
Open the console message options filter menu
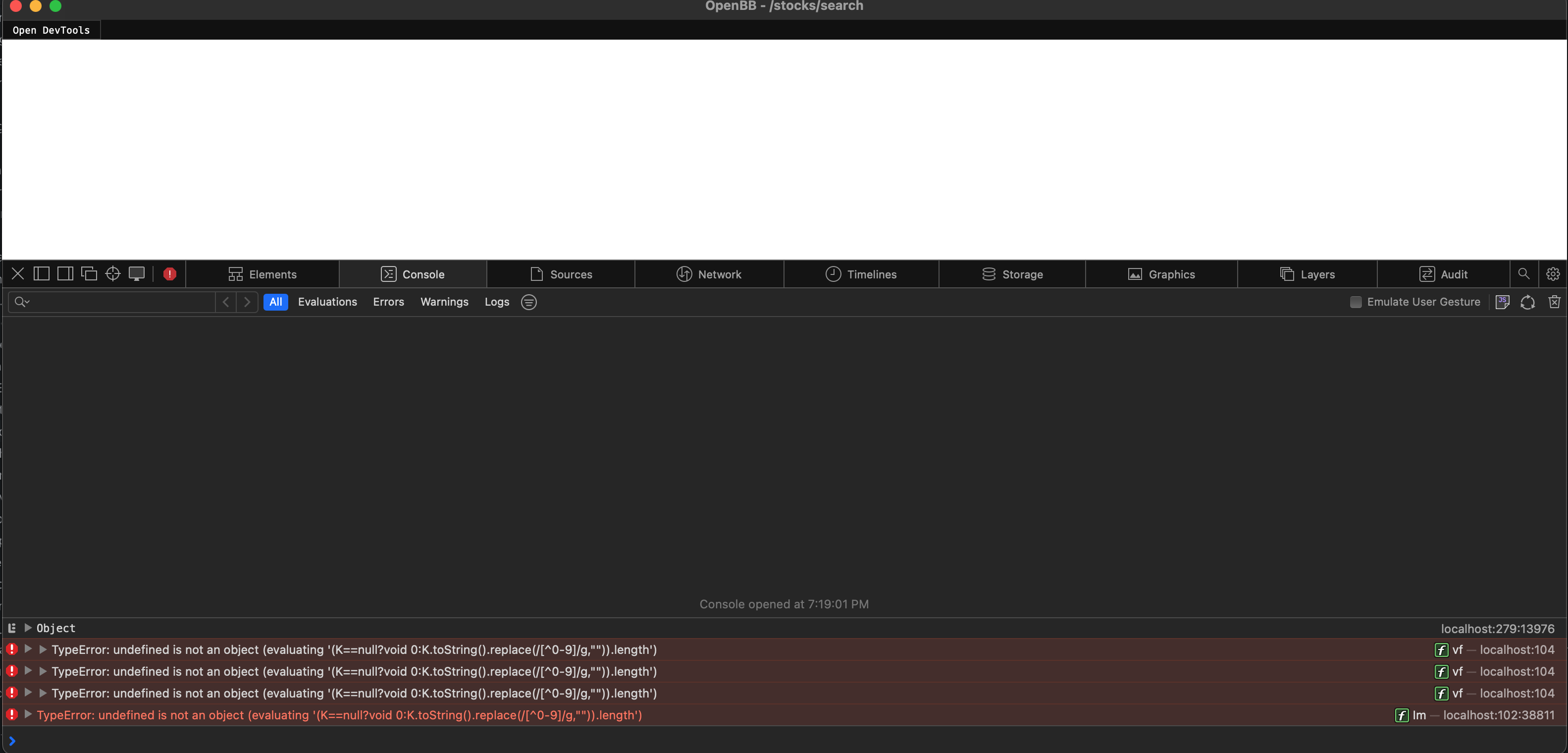pos(528,302)
